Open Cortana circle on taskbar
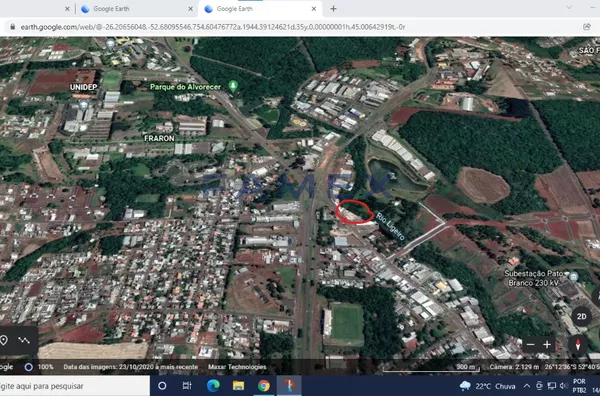600x396 pixels. (x=162, y=386)
